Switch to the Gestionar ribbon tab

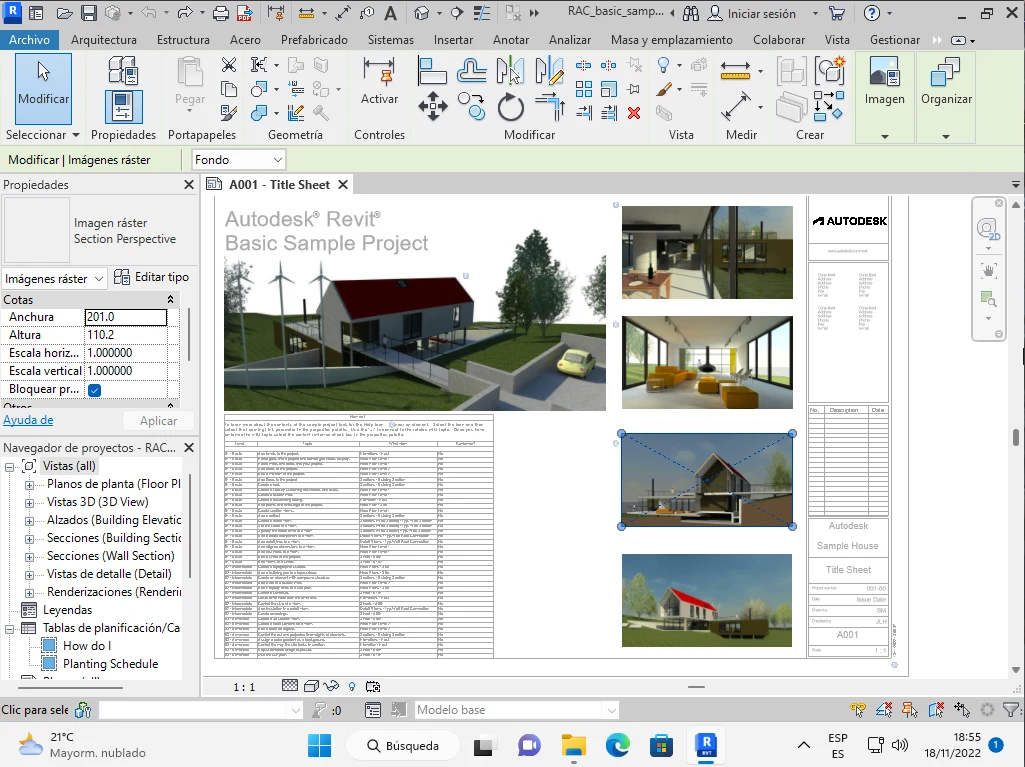(x=895, y=40)
